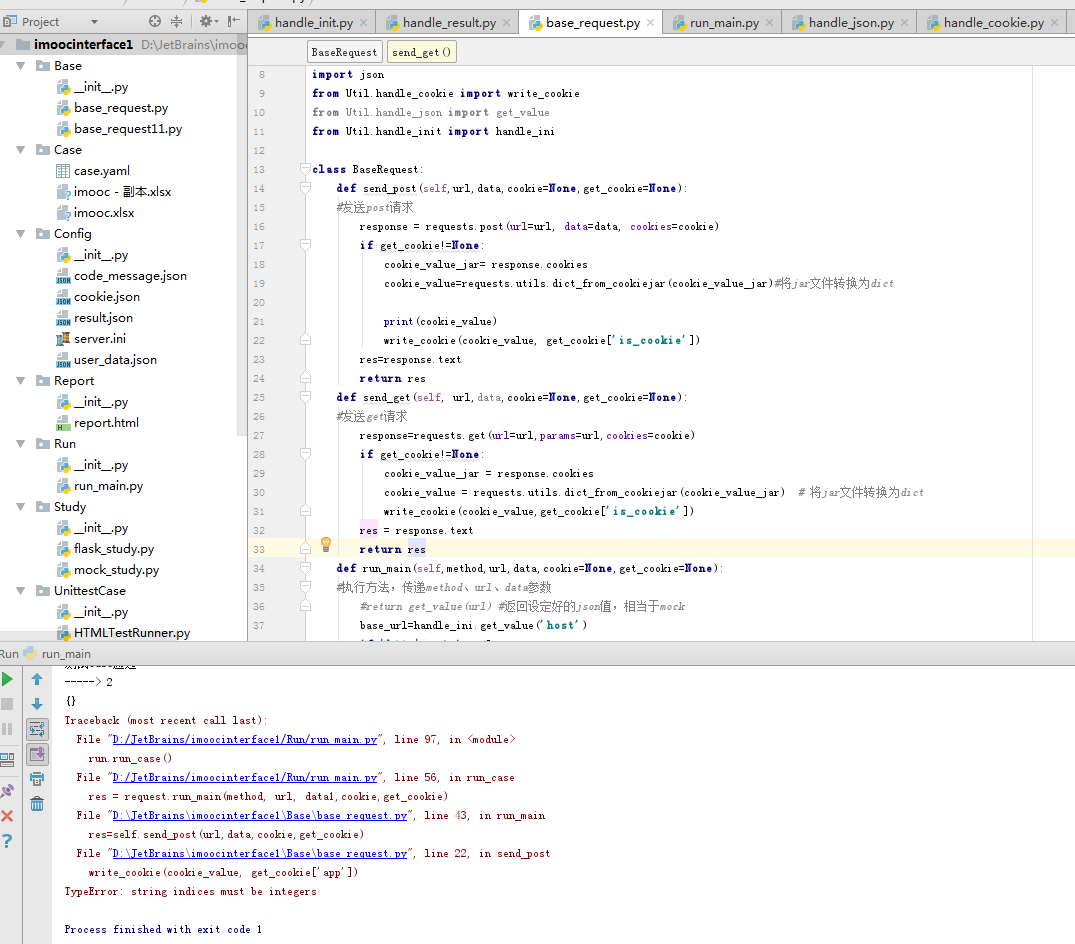Collapse the UnittestCase folder

[21, 591]
